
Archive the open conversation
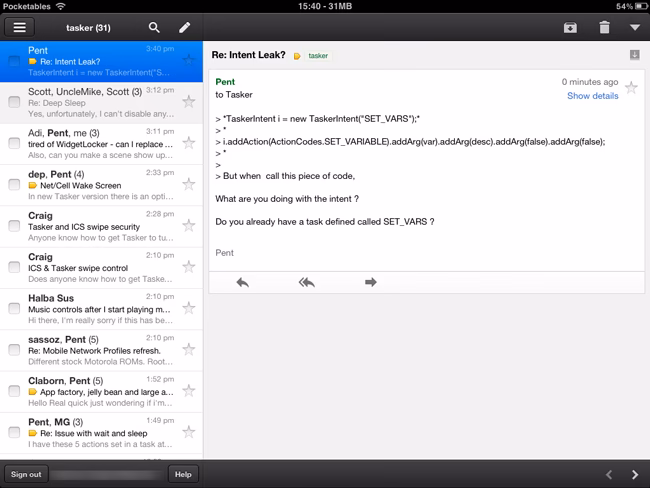570,27
